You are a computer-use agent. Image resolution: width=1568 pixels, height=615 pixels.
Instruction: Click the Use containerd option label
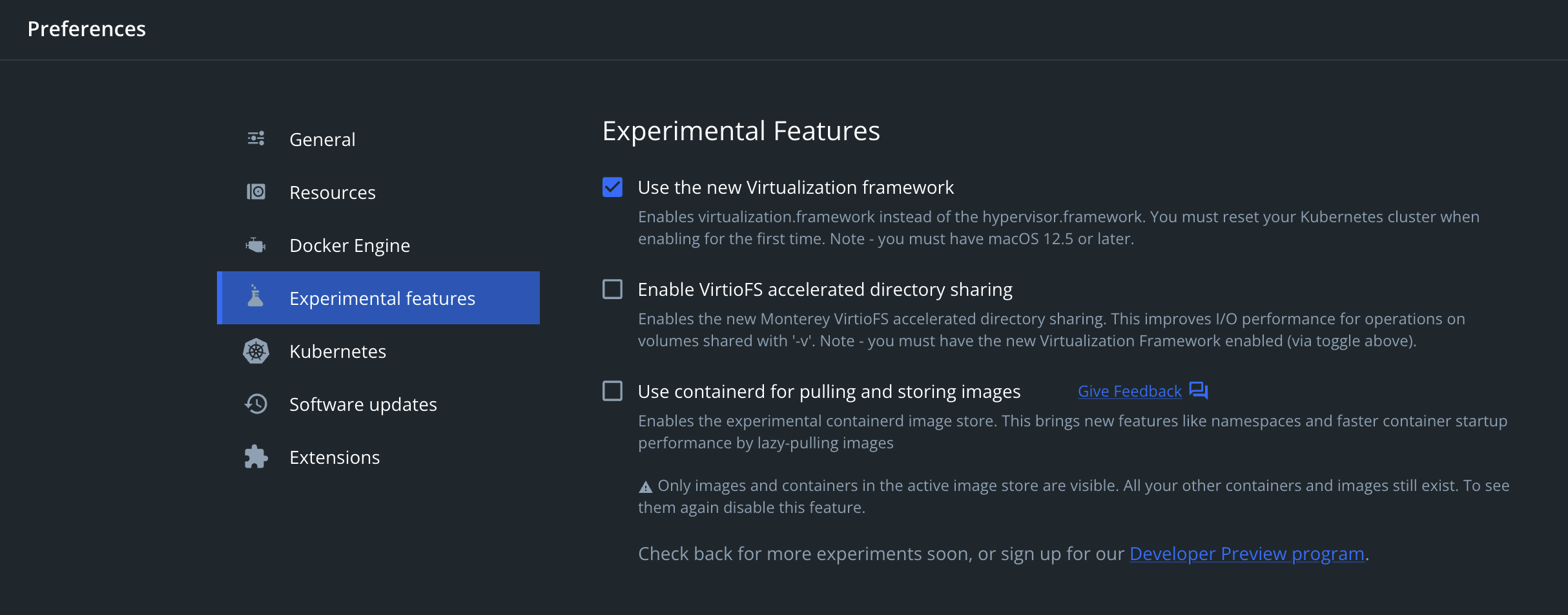click(x=829, y=391)
